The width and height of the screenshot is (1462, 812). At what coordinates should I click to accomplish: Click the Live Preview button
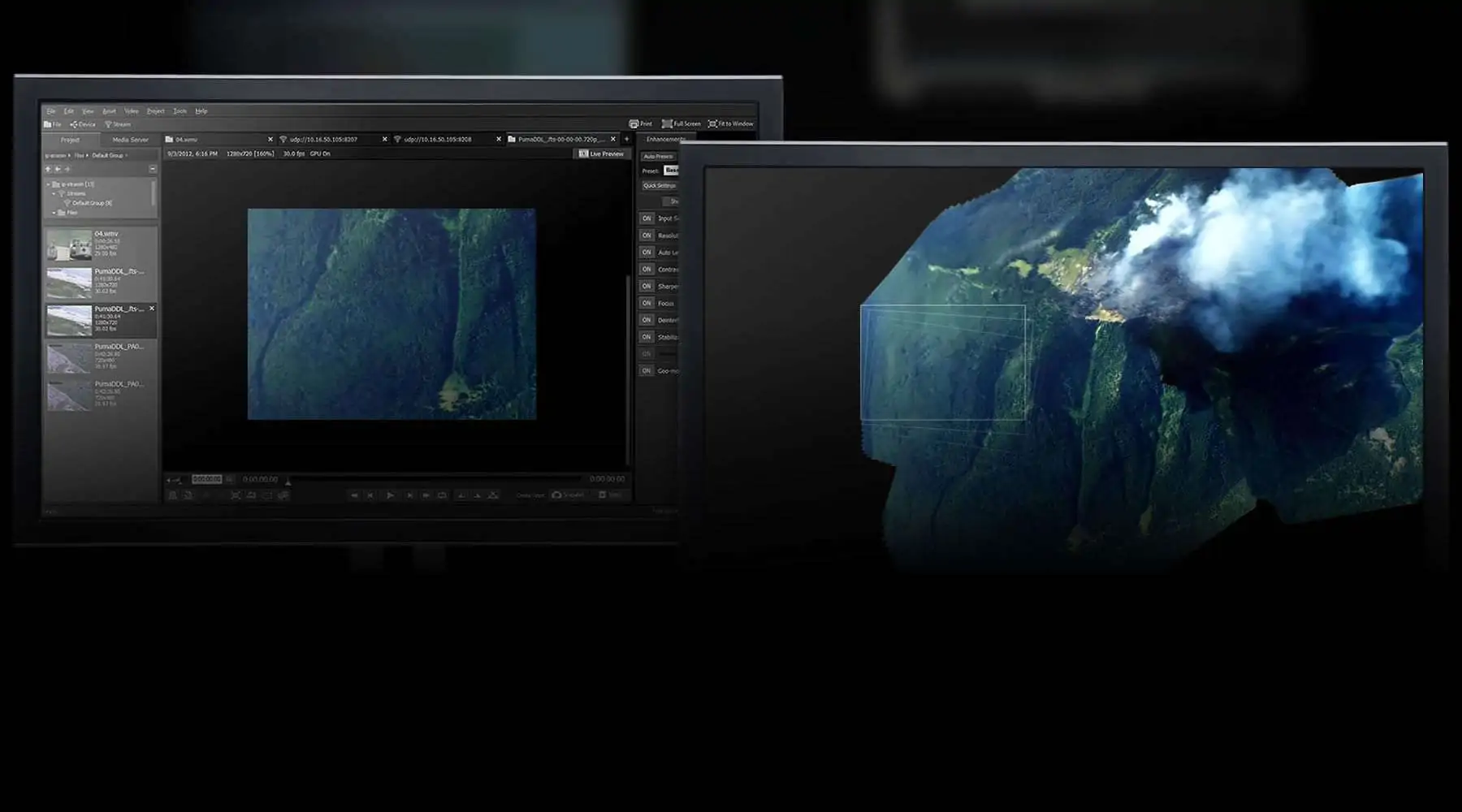[x=602, y=153]
